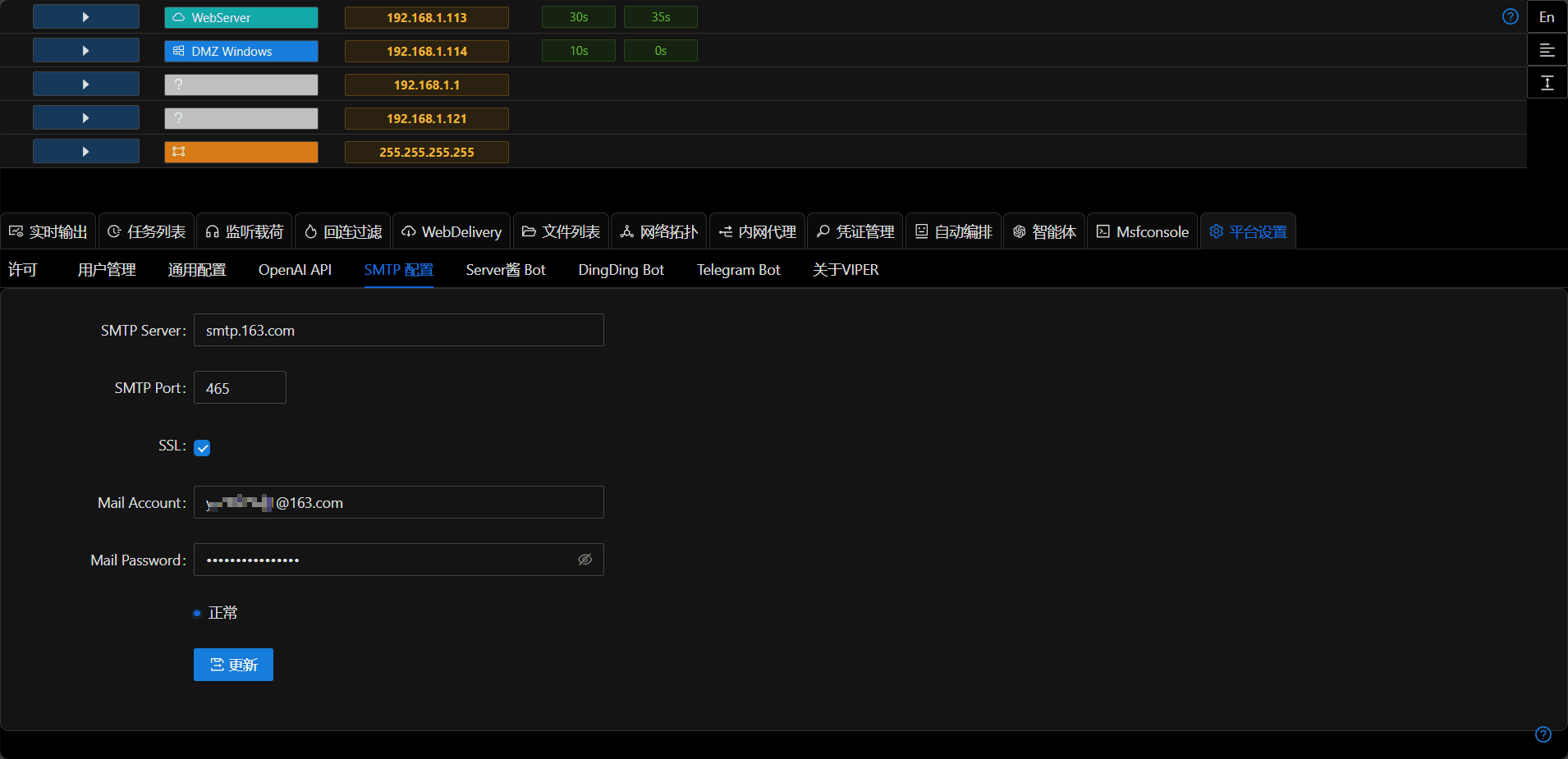The height and width of the screenshot is (759, 1568).
Task: Click the IP 192.168.1.114
Action: [426, 51]
